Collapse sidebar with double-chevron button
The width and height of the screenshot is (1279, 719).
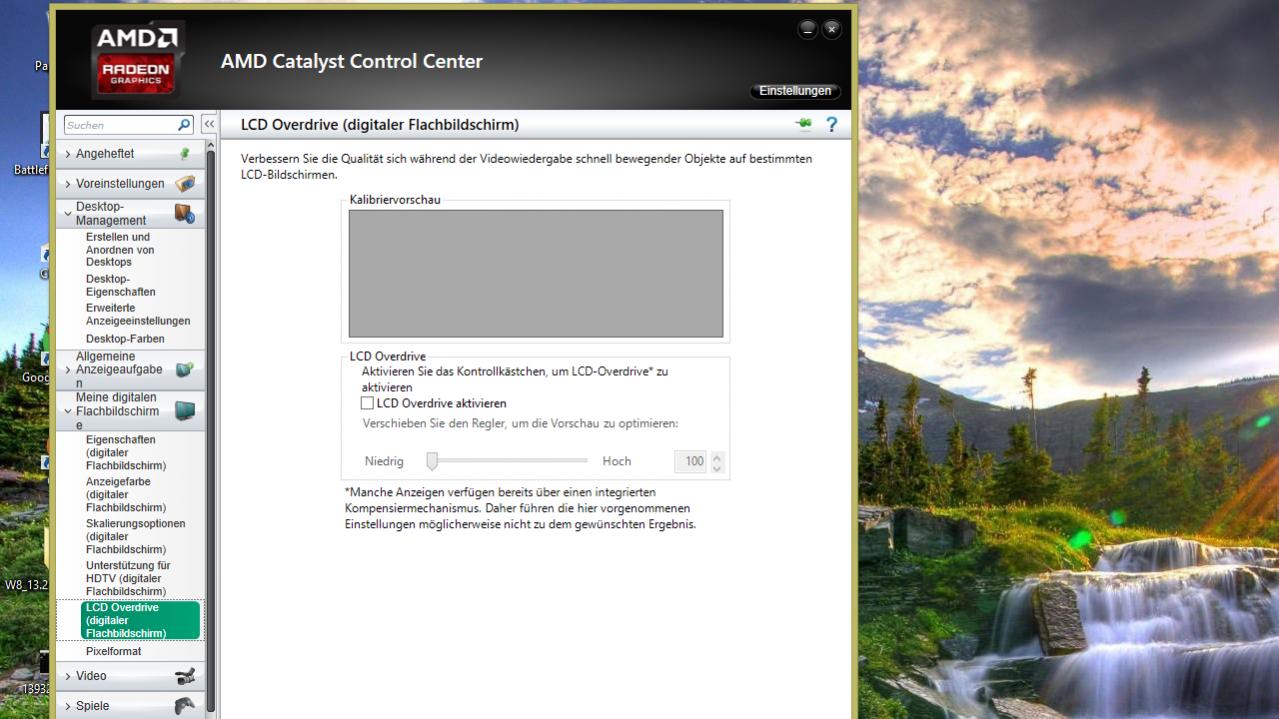(x=209, y=125)
